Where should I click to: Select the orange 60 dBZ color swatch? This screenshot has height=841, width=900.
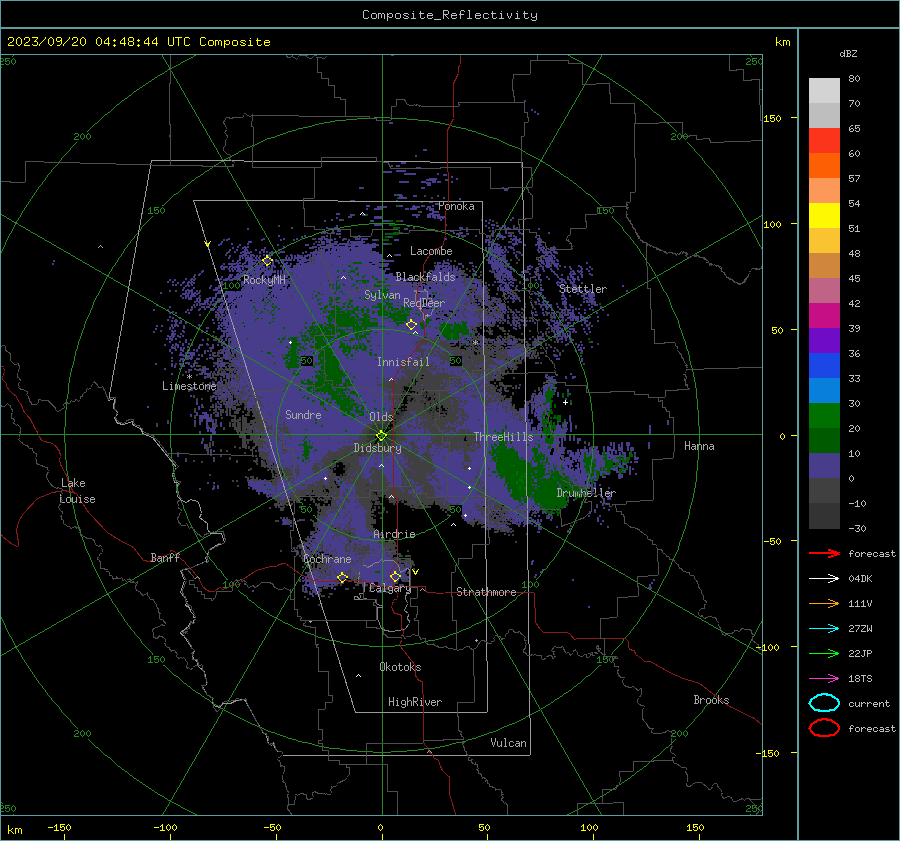pos(824,165)
